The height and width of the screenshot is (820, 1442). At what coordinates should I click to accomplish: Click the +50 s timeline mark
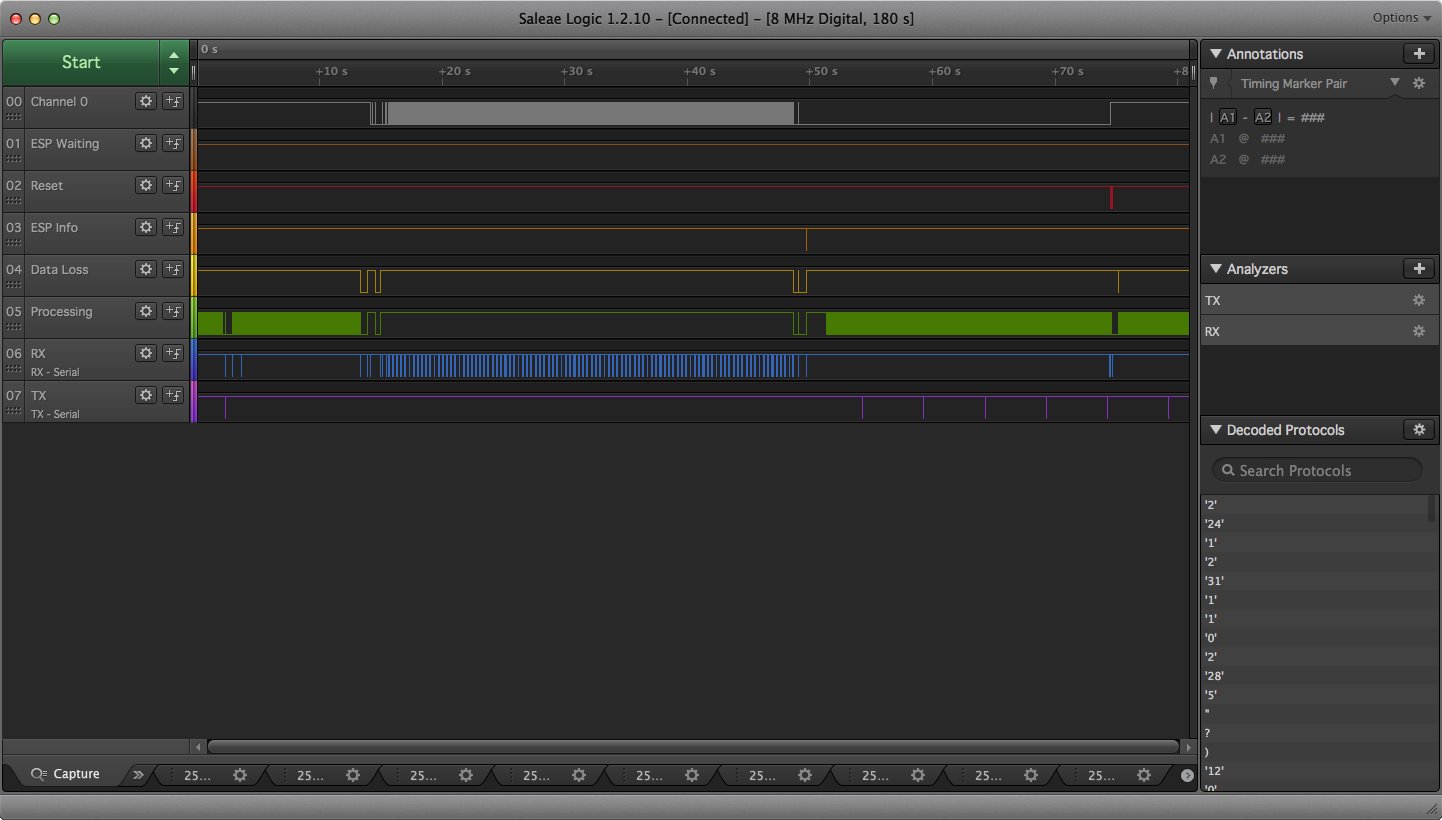[822, 72]
